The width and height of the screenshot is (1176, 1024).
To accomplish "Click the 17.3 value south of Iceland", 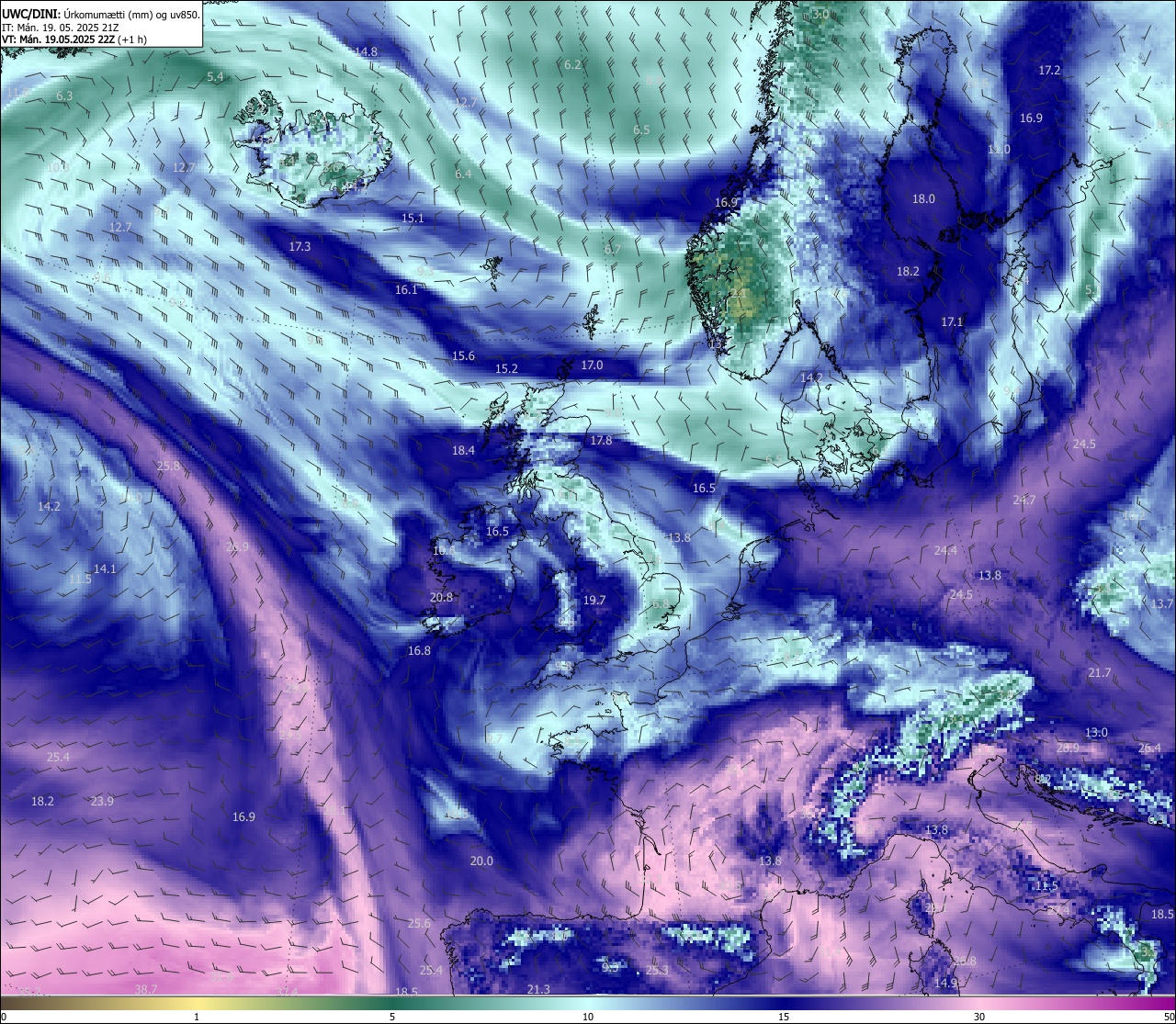I will (300, 246).
